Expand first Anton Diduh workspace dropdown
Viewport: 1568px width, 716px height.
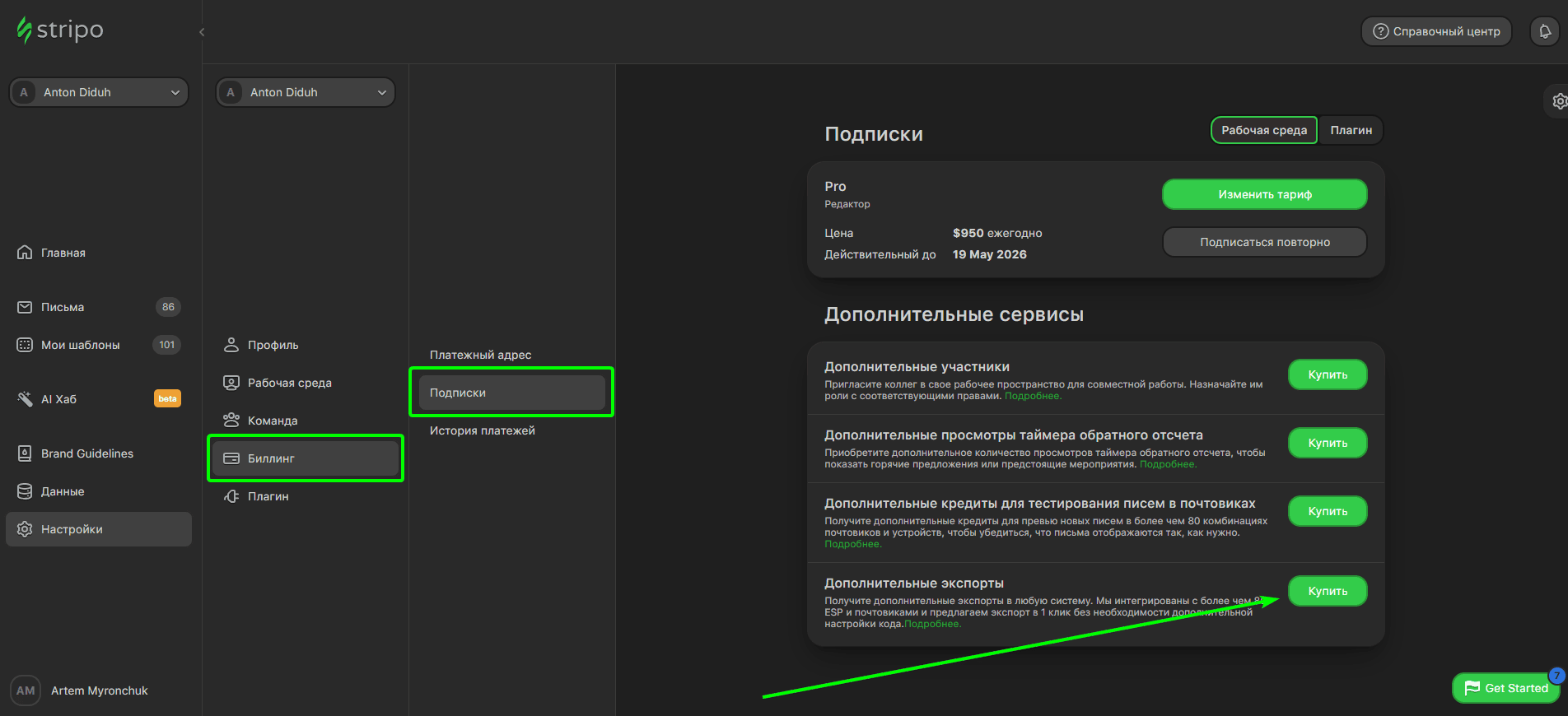(x=99, y=92)
